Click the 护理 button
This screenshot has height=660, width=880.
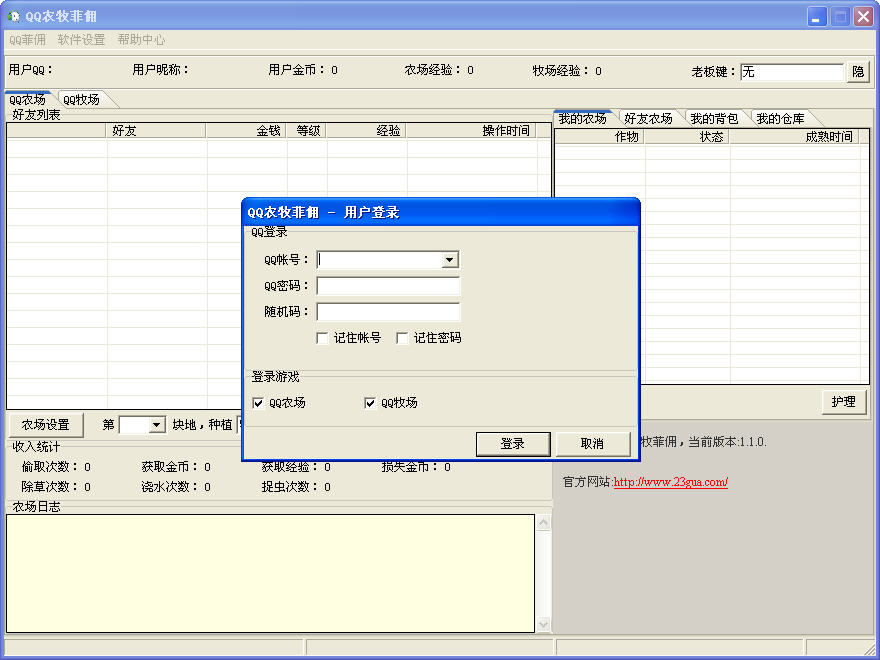844,402
